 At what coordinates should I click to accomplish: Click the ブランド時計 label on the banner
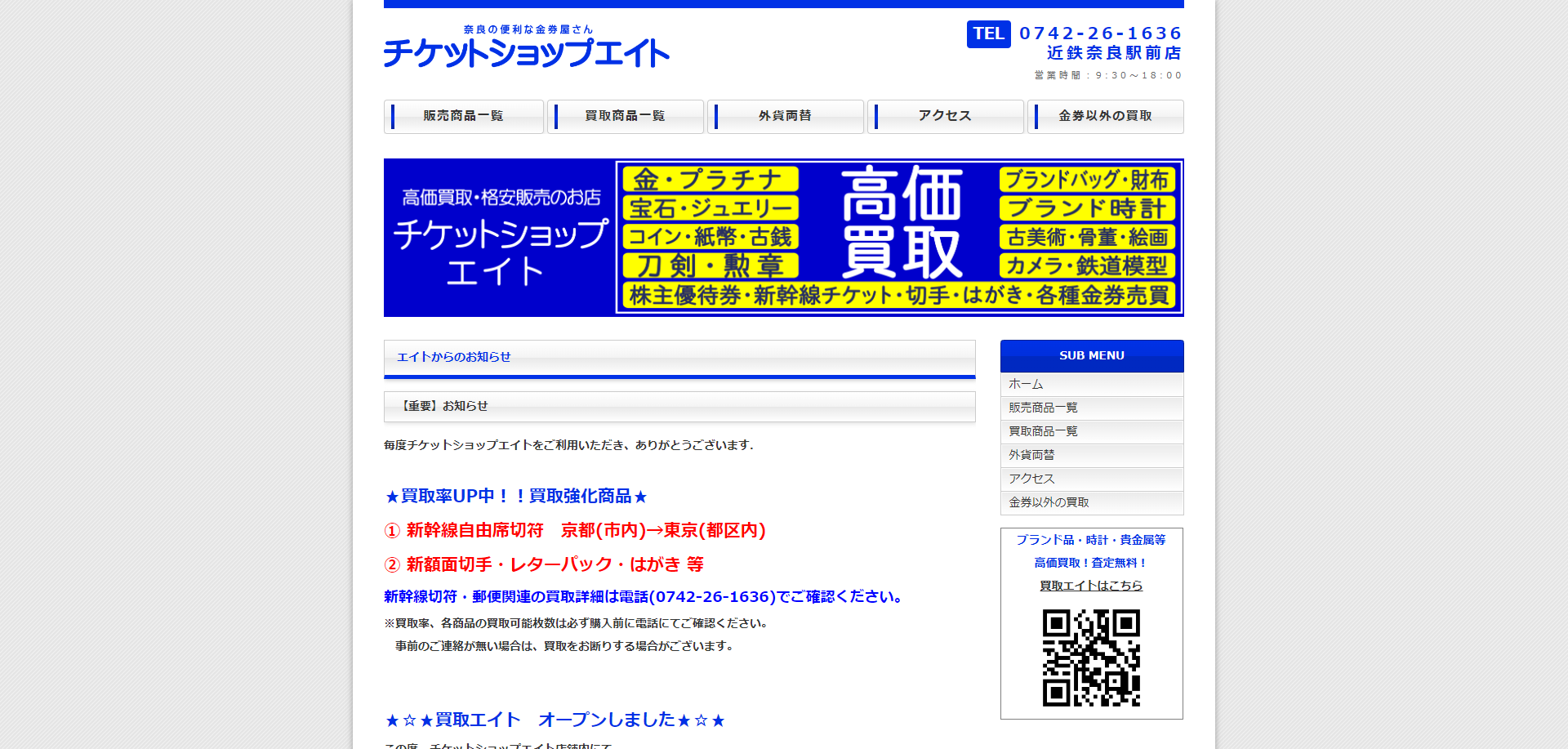[x=1087, y=208]
